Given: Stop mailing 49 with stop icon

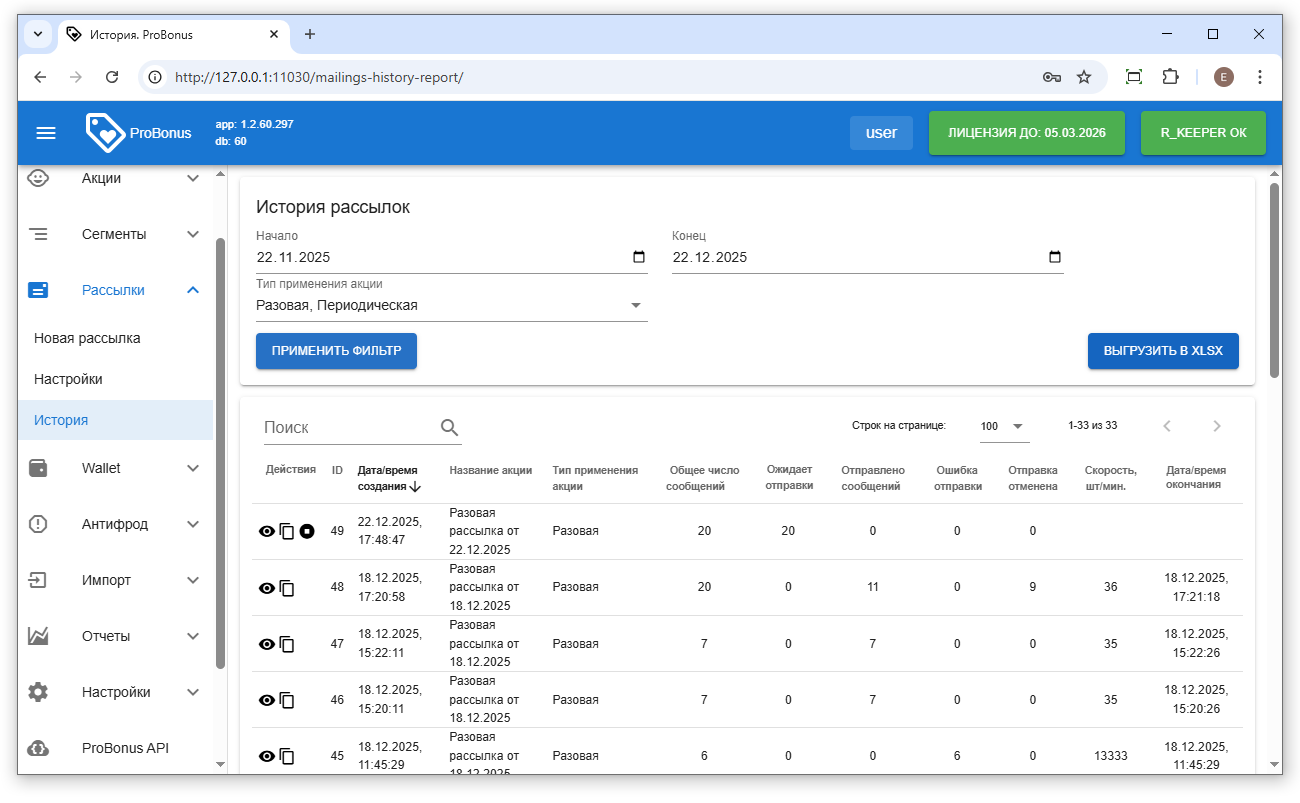Looking at the screenshot, I should pyautogui.click(x=307, y=531).
